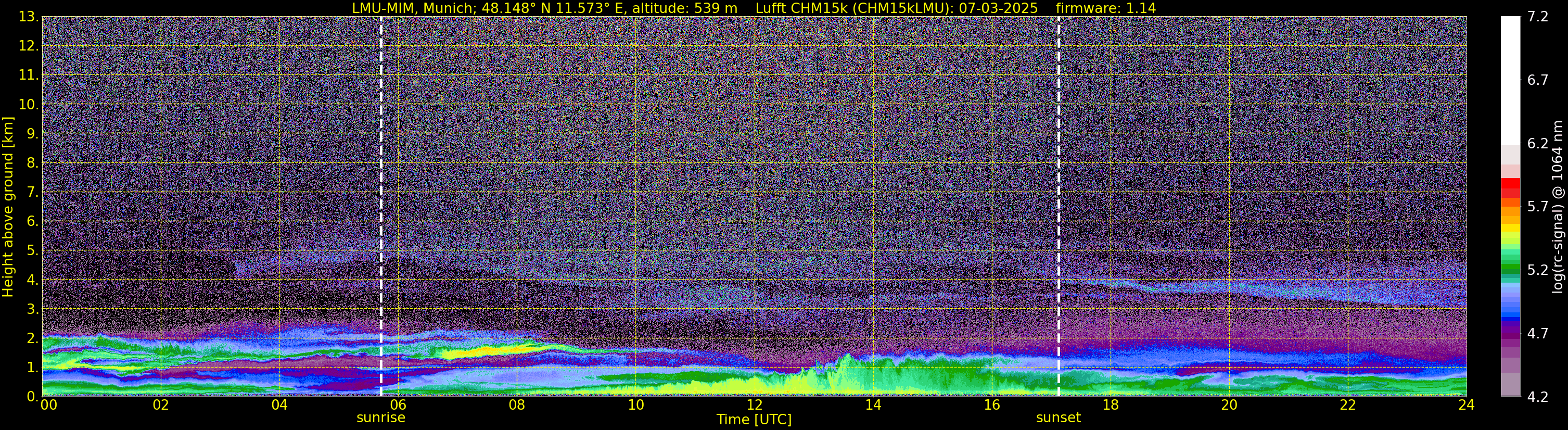Image resolution: width=1568 pixels, height=430 pixels.
Task: Click the 'Height above ground [km]' axis label
Action: tap(8, 207)
